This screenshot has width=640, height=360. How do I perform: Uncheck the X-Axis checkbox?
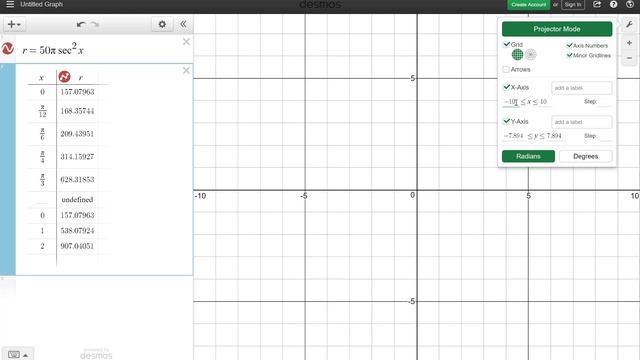click(507, 87)
